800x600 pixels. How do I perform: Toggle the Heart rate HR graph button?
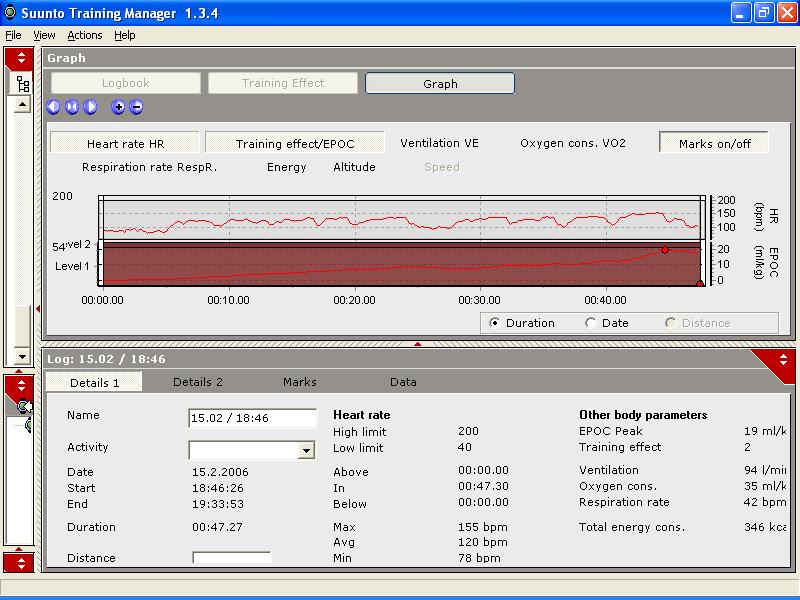pyautogui.click(x=125, y=144)
